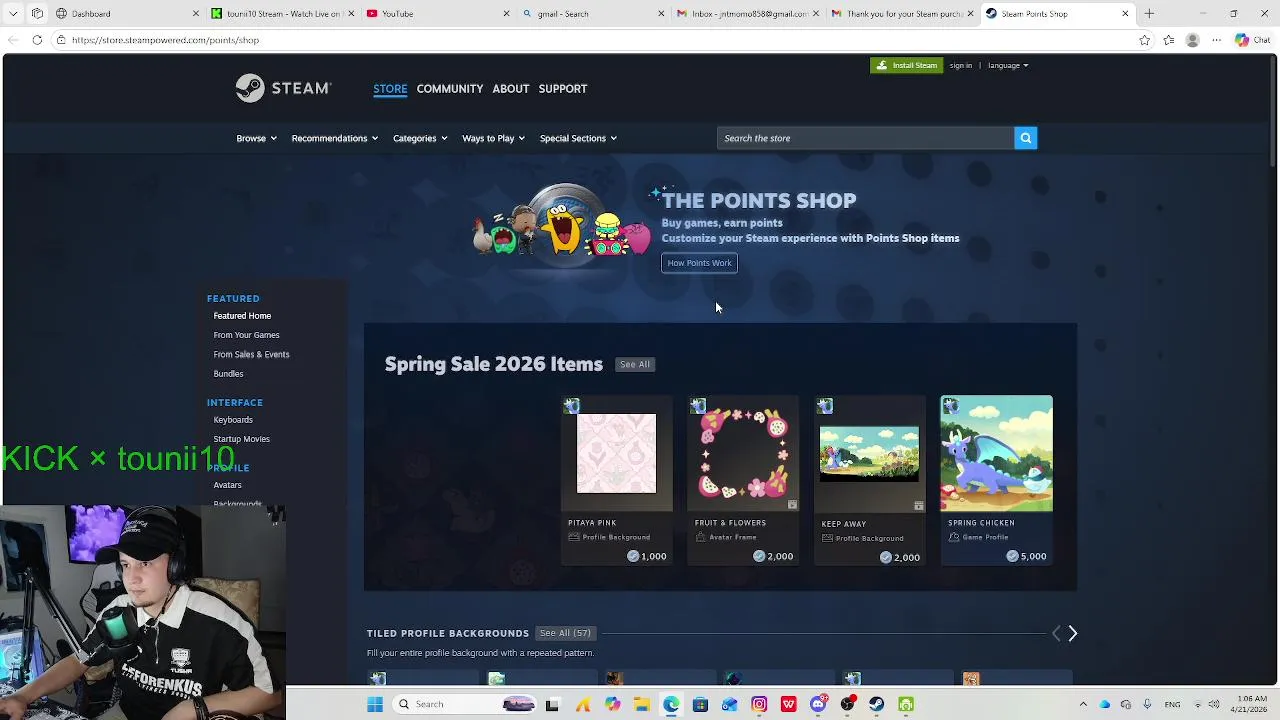The image size is (1280, 720).
Task: Show hidden system tray icons
Action: click(1083, 704)
